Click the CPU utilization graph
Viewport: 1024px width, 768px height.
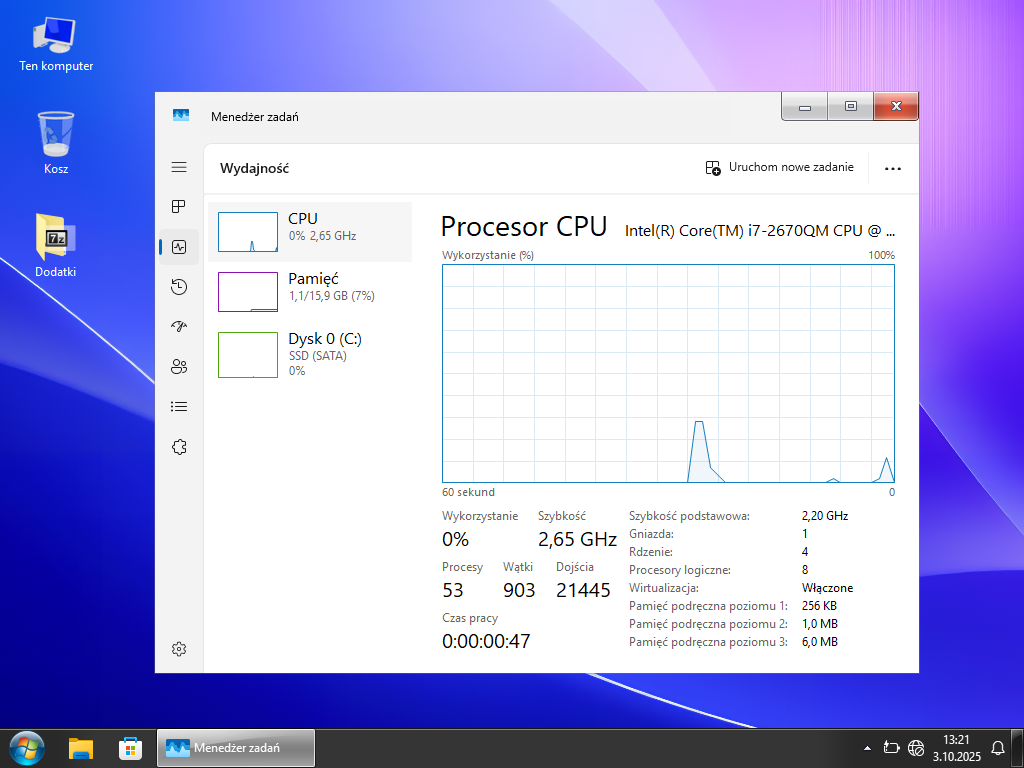pos(668,373)
